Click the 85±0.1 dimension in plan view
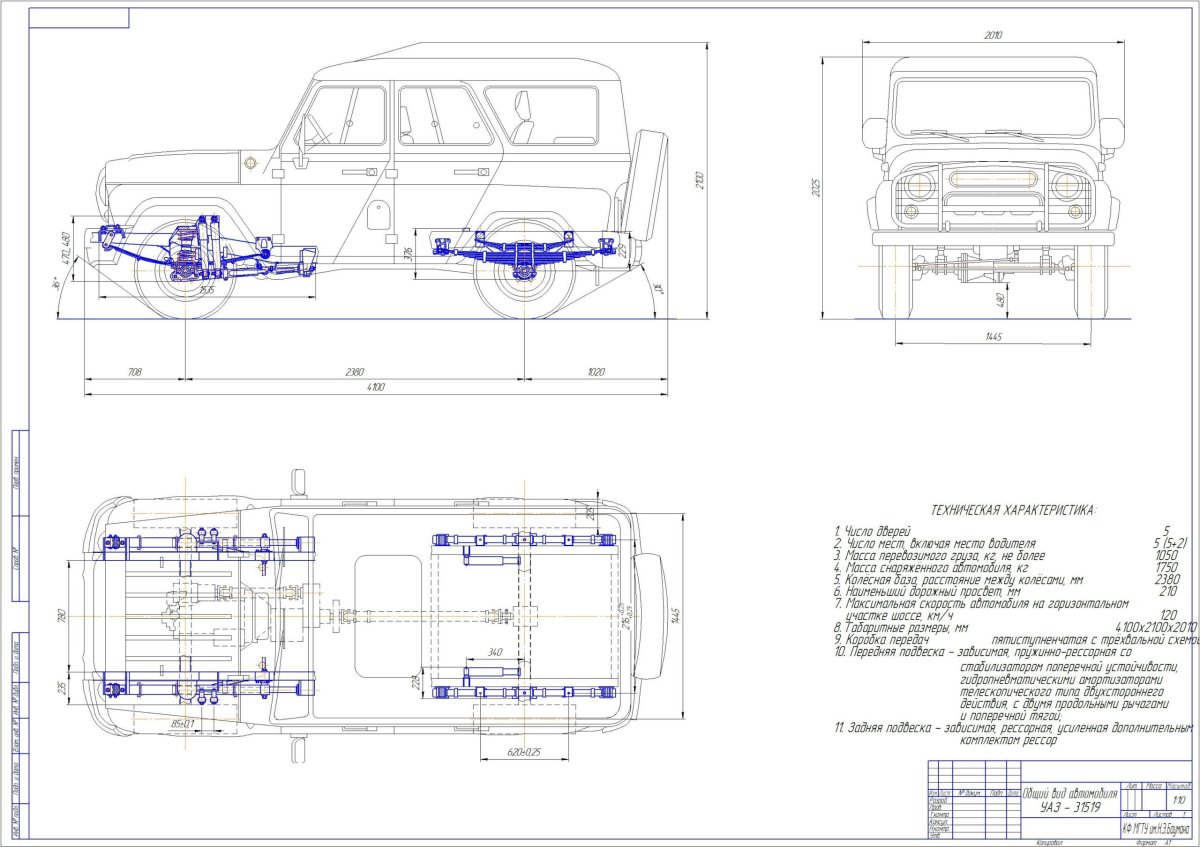The image size is (1200, 847). (x=183, y=724)
